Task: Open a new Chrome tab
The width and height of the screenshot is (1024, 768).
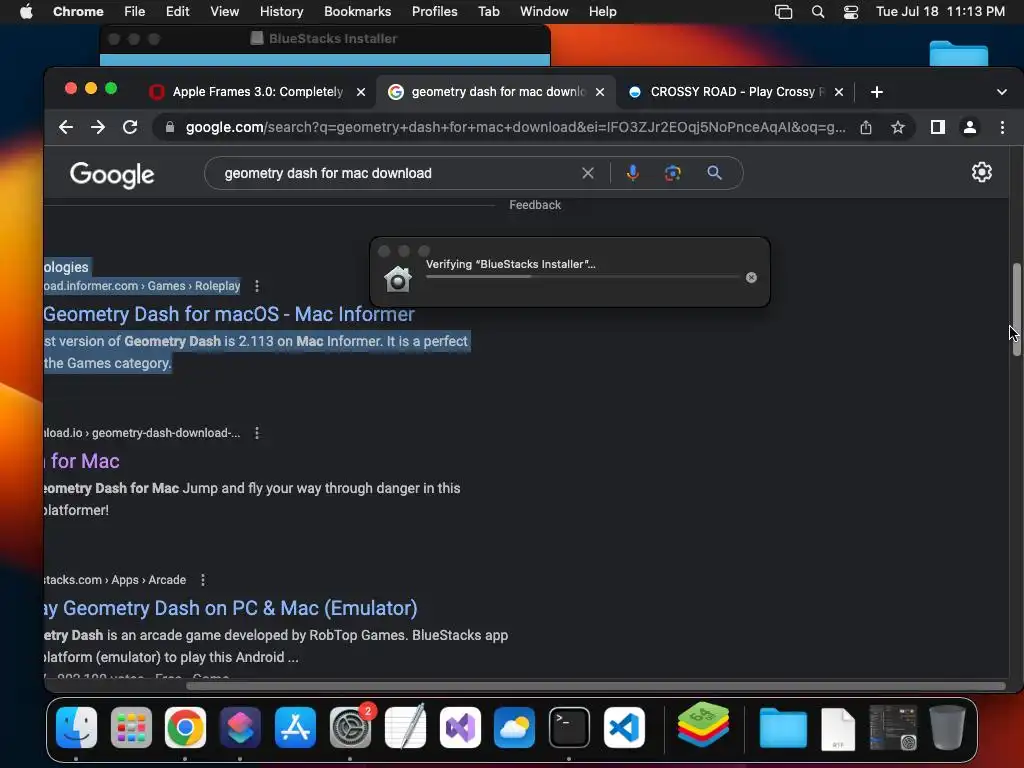Action: 877,92
